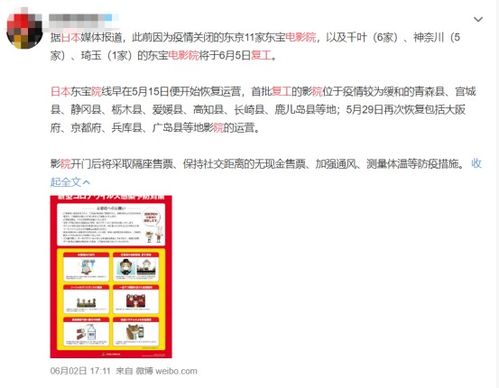
Task: Open the red cinema prevention poster image
Action: click(111, 277)
